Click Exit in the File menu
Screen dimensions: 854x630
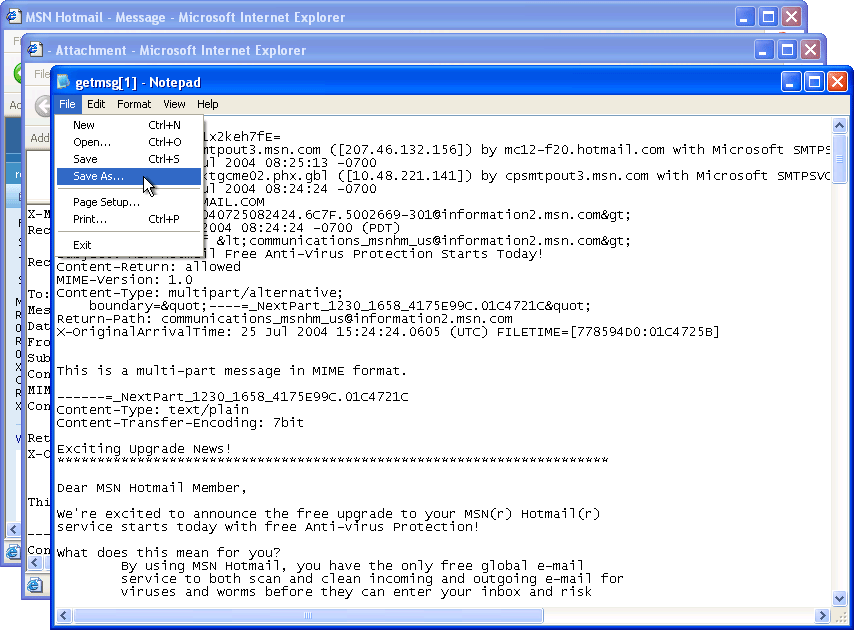[82, 245]
